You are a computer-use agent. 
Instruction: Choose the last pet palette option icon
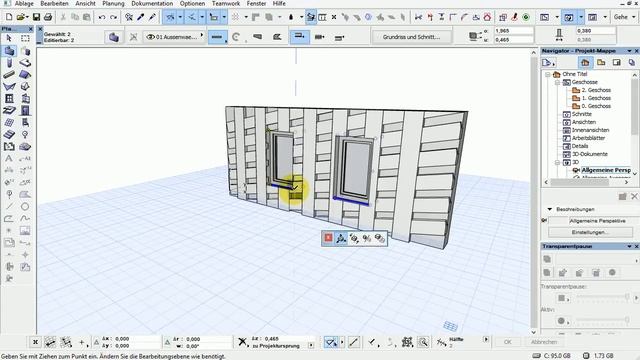(380, 238)
